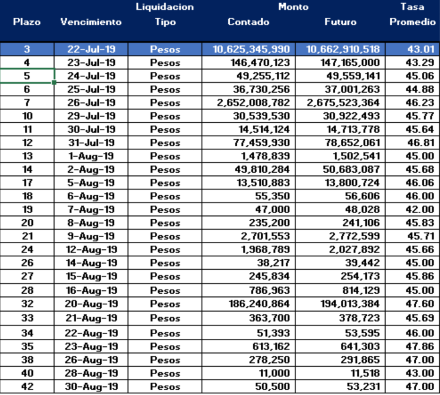The image size is (440, 395).
Task: Click the rate value 47.86
Action: coord(413,346)
